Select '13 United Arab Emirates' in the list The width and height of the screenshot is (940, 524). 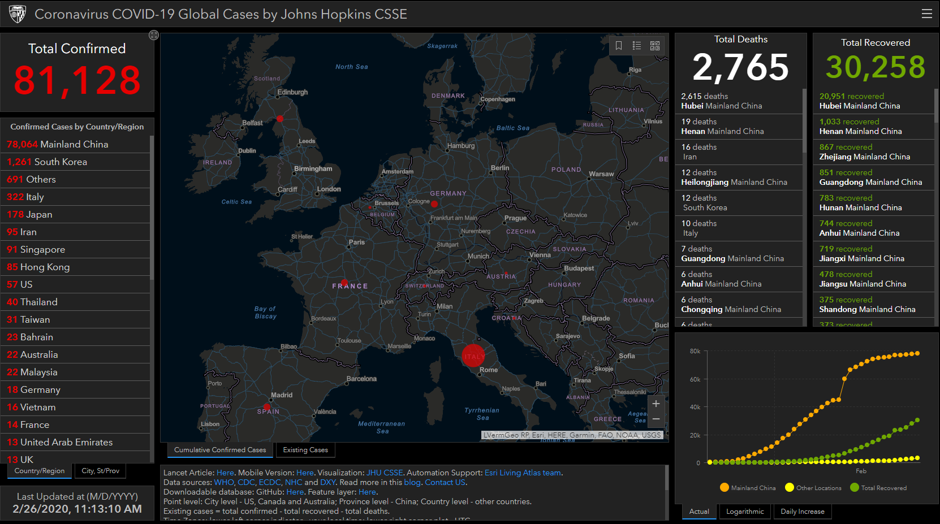pyautogui.click(x=75, y=442)
